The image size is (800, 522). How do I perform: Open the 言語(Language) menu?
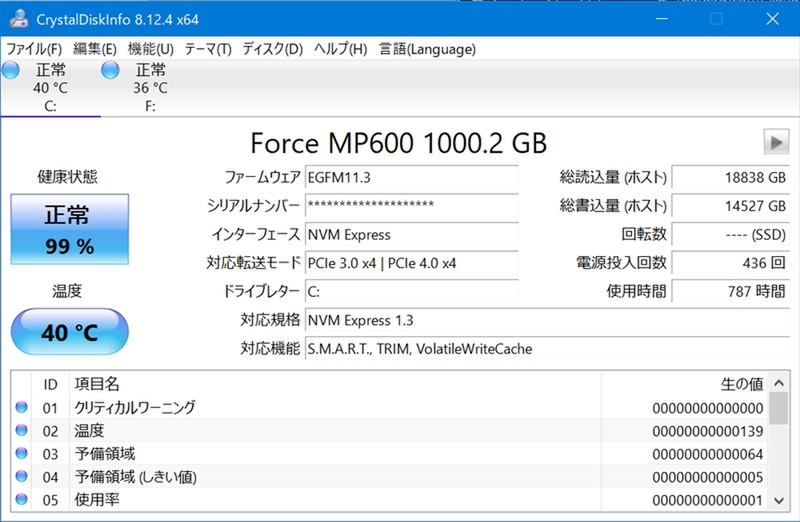click(x=427, y=49)
